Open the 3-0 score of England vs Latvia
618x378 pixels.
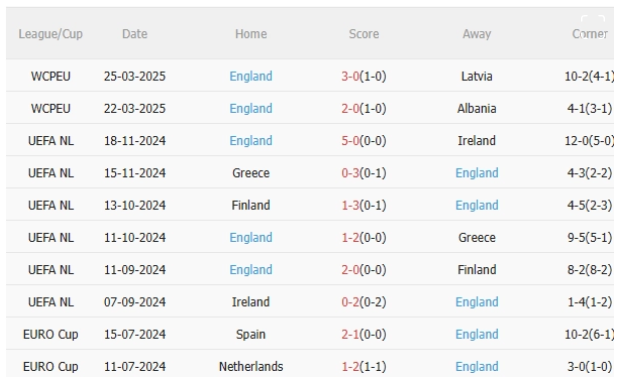click(350, 76)
